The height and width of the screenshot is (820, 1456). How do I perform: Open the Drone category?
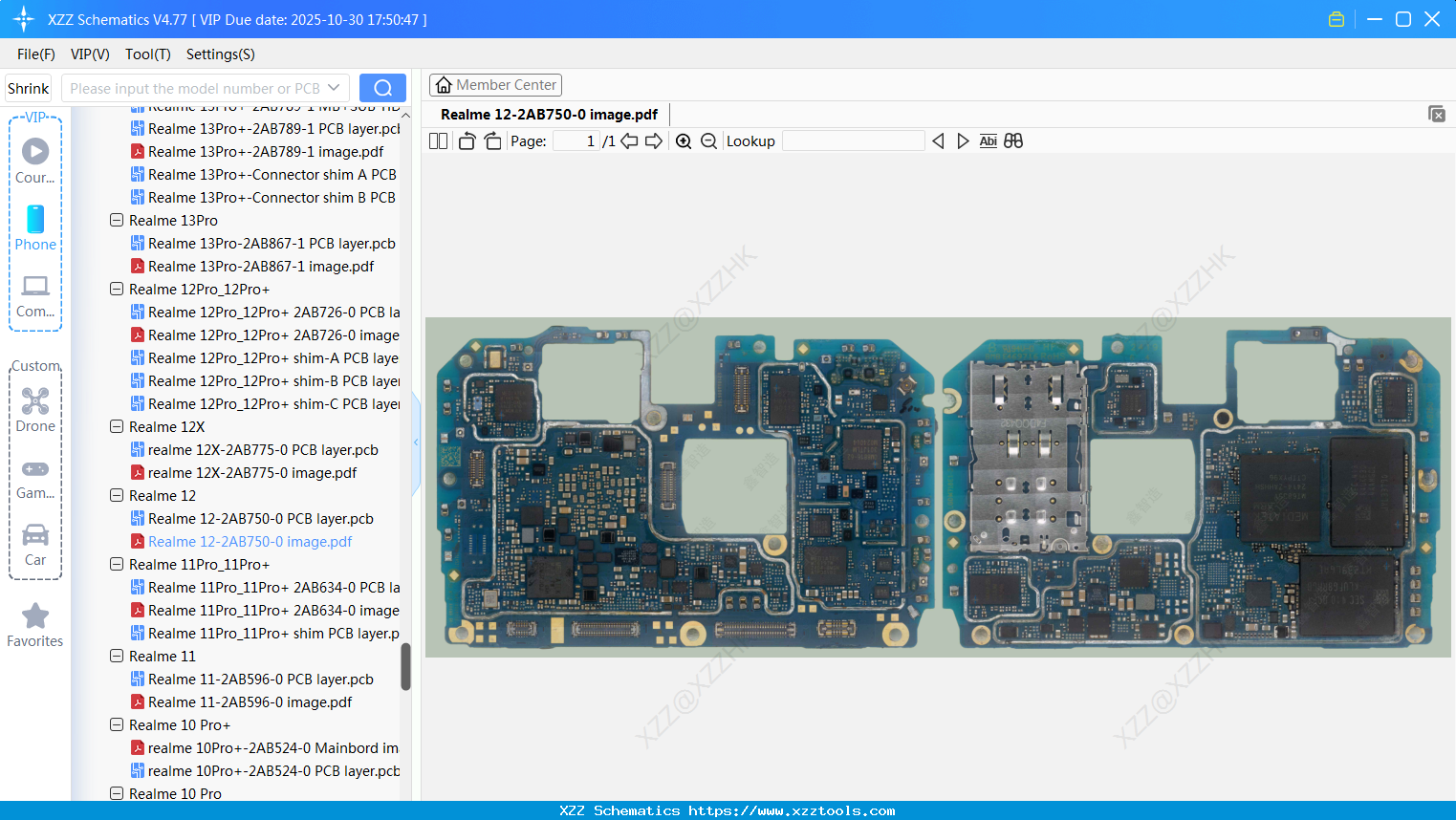35,410
